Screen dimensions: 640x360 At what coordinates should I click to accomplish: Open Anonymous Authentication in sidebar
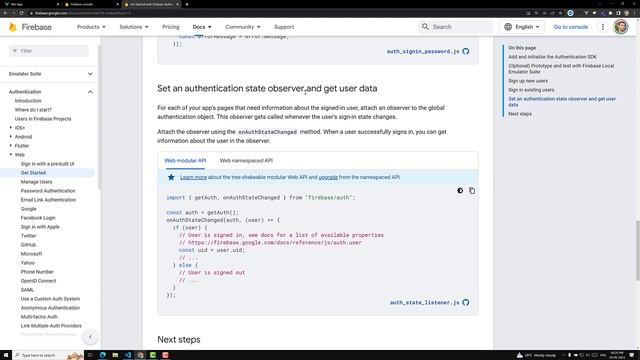pyautogui.click(x=50, y=308)
